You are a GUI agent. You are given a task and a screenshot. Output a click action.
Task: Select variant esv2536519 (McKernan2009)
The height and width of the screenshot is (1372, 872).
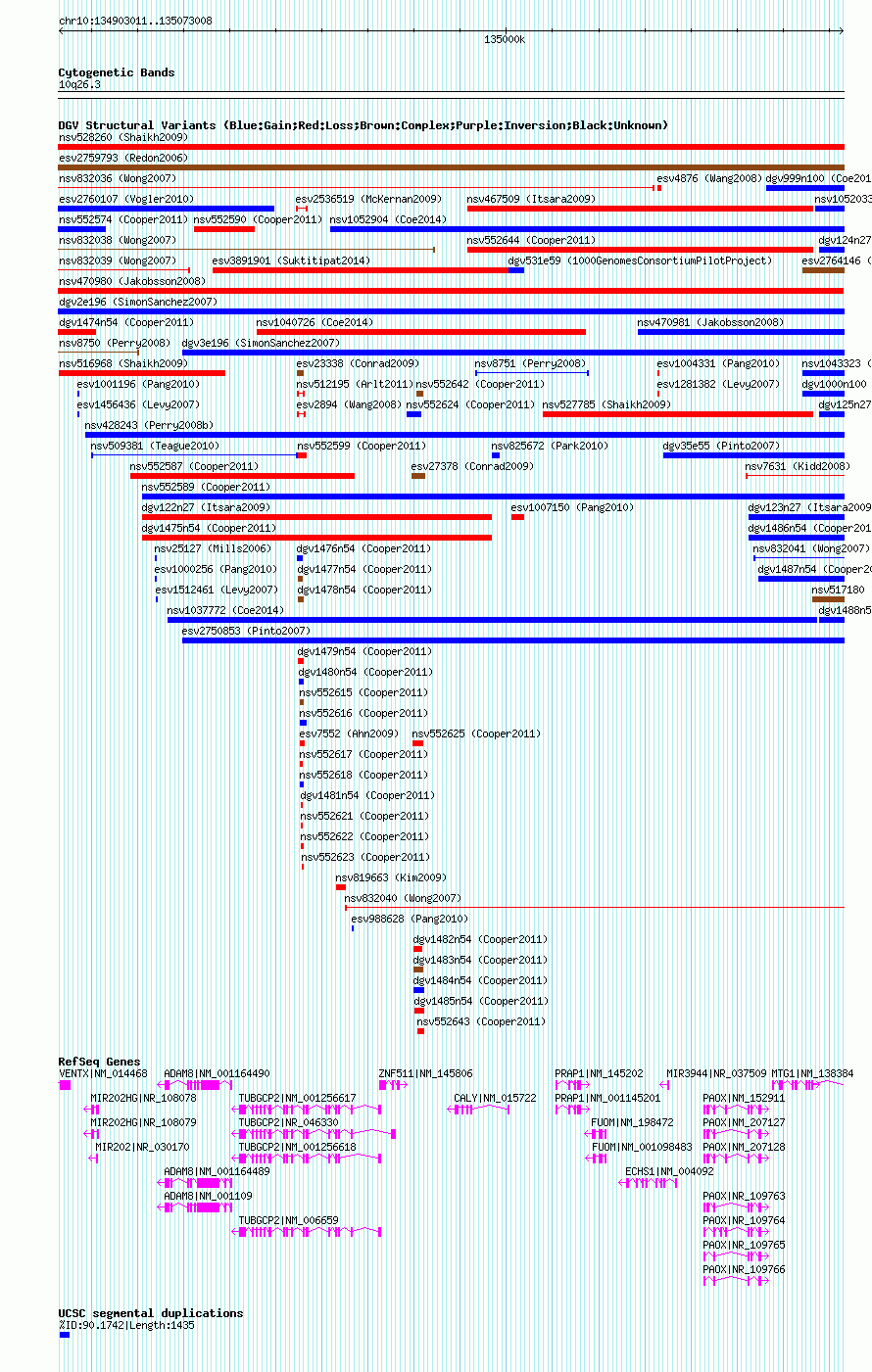[302, 209]
